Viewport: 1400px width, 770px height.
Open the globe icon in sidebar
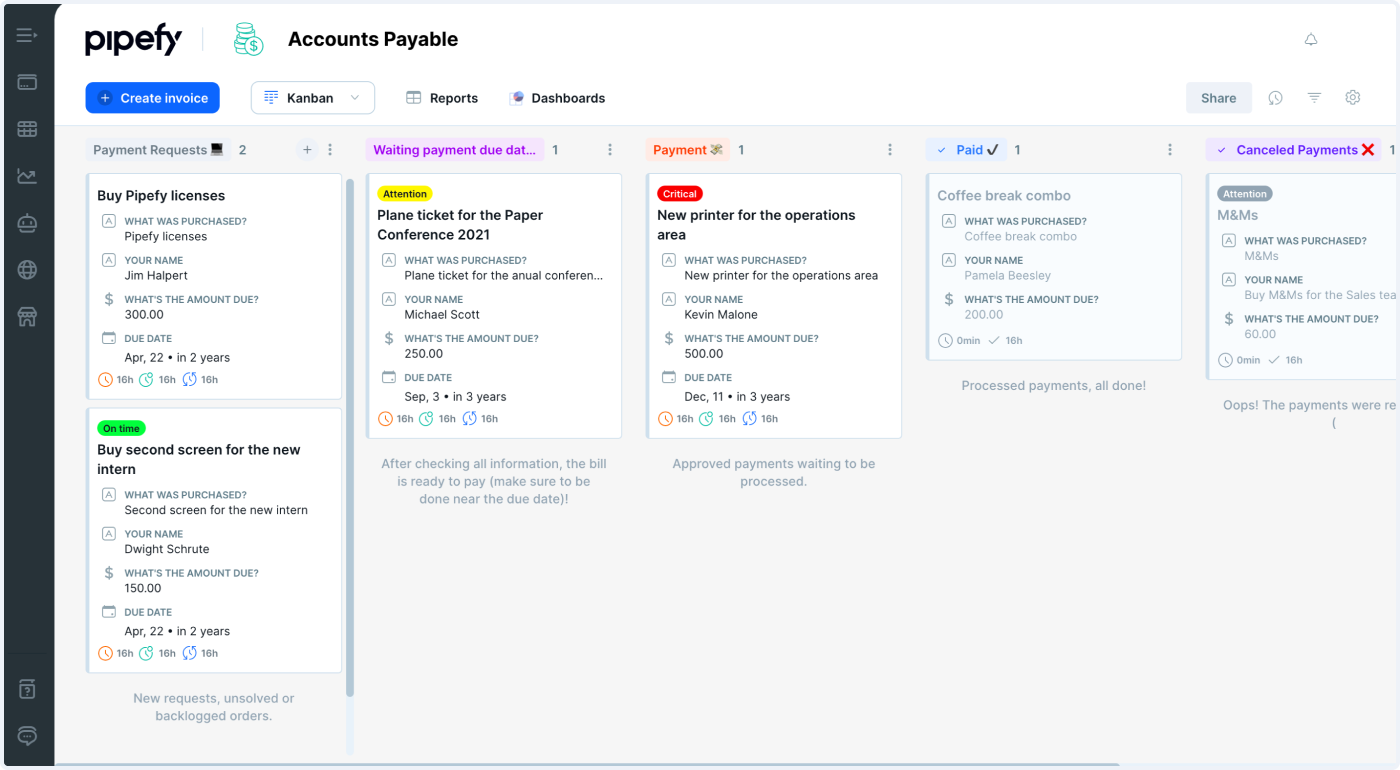[x=27, y=270]
